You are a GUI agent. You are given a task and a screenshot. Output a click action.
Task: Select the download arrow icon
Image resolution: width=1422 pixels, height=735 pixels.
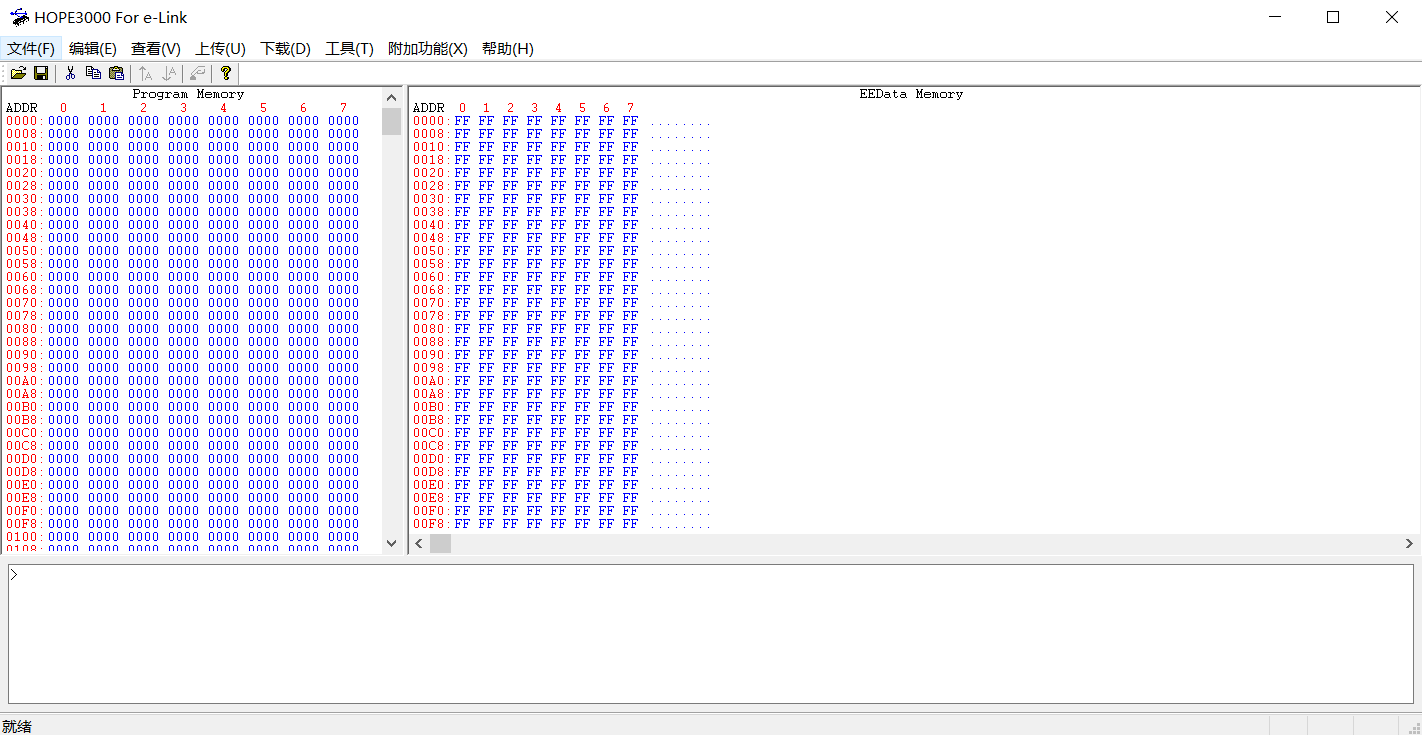(x=169, y=73)
